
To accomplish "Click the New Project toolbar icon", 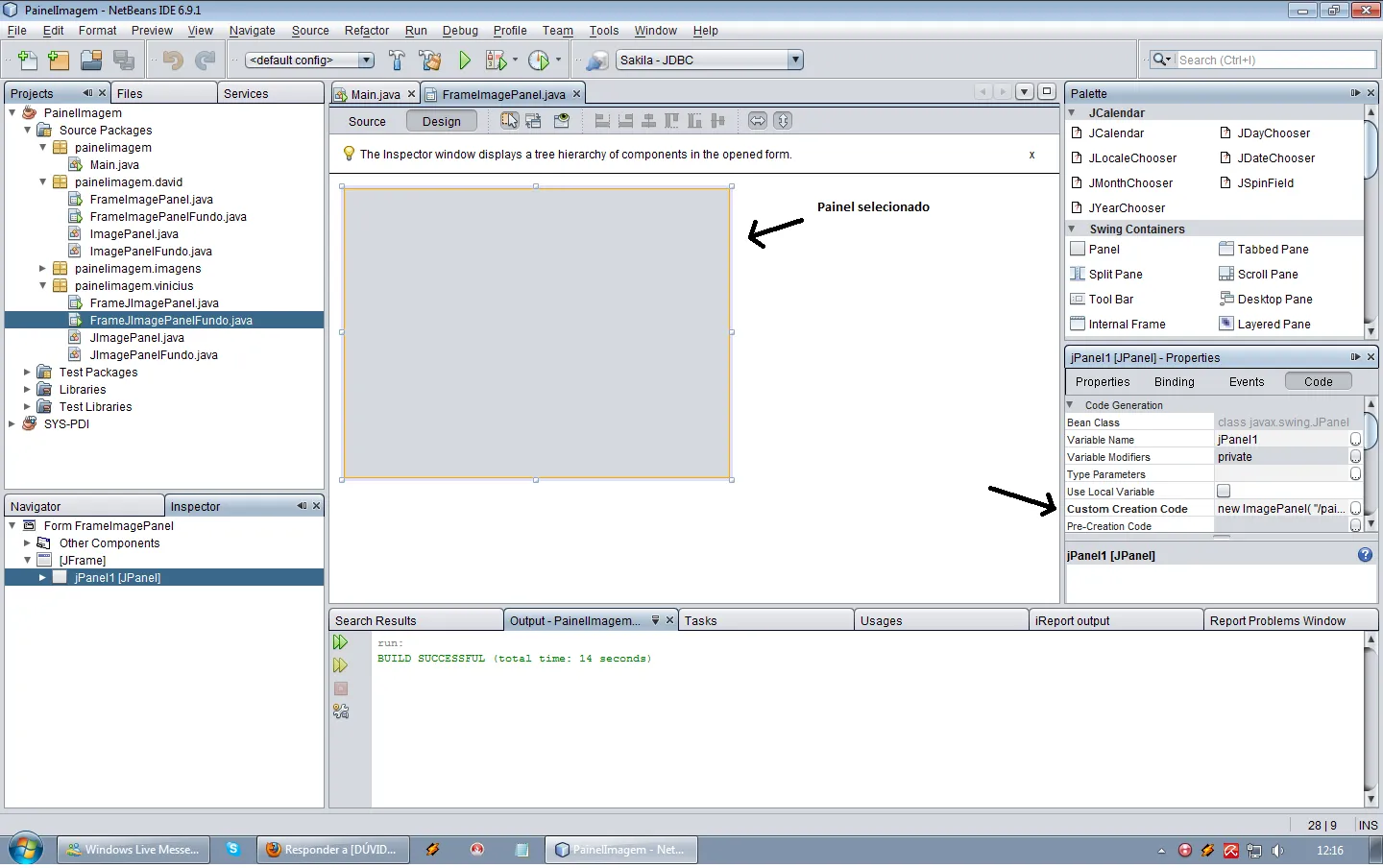I will [59, 60].
